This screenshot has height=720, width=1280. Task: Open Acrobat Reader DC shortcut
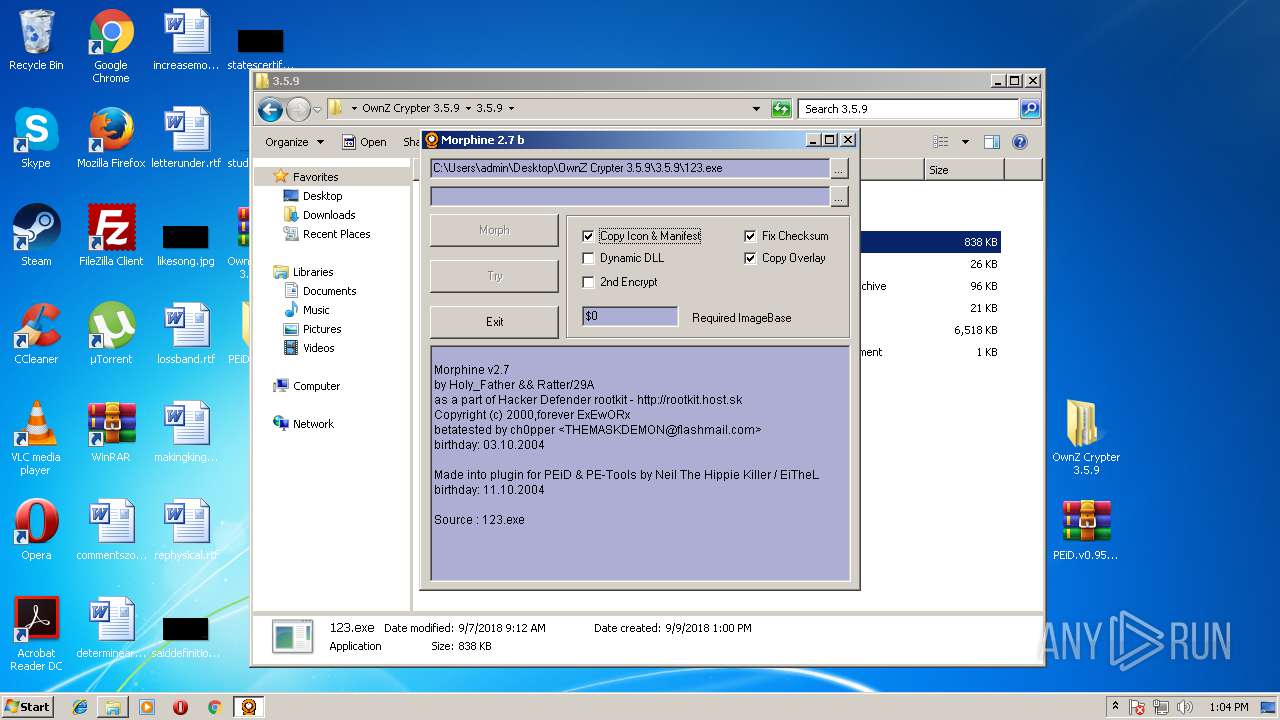click(36, 634)
